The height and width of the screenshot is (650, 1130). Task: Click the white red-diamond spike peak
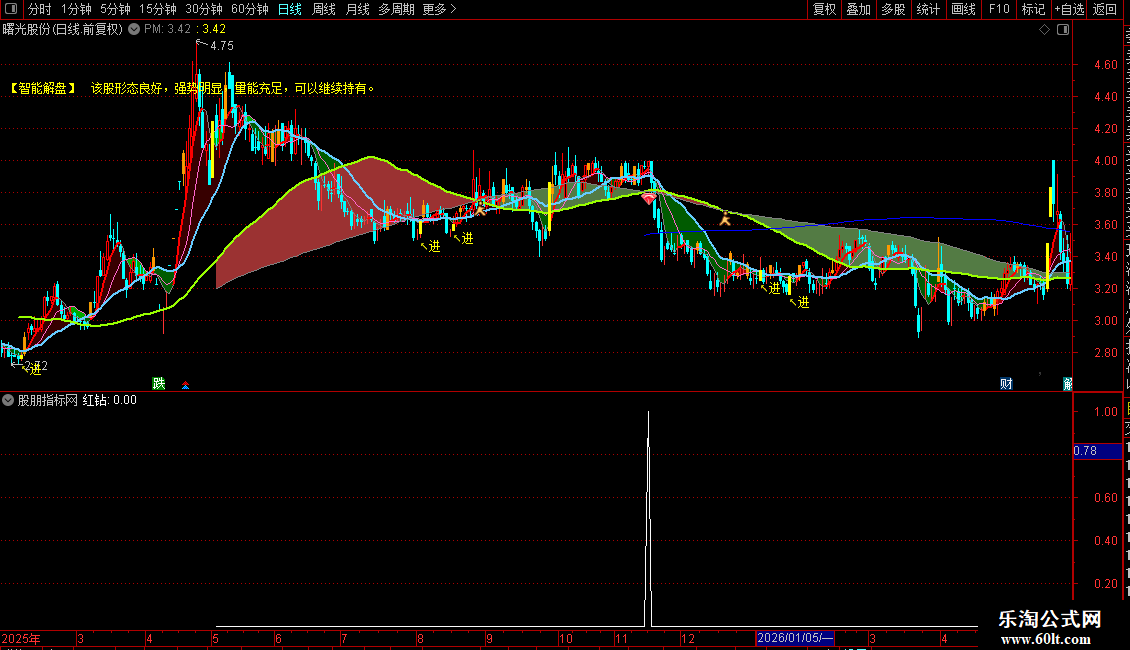click(649, 414)
